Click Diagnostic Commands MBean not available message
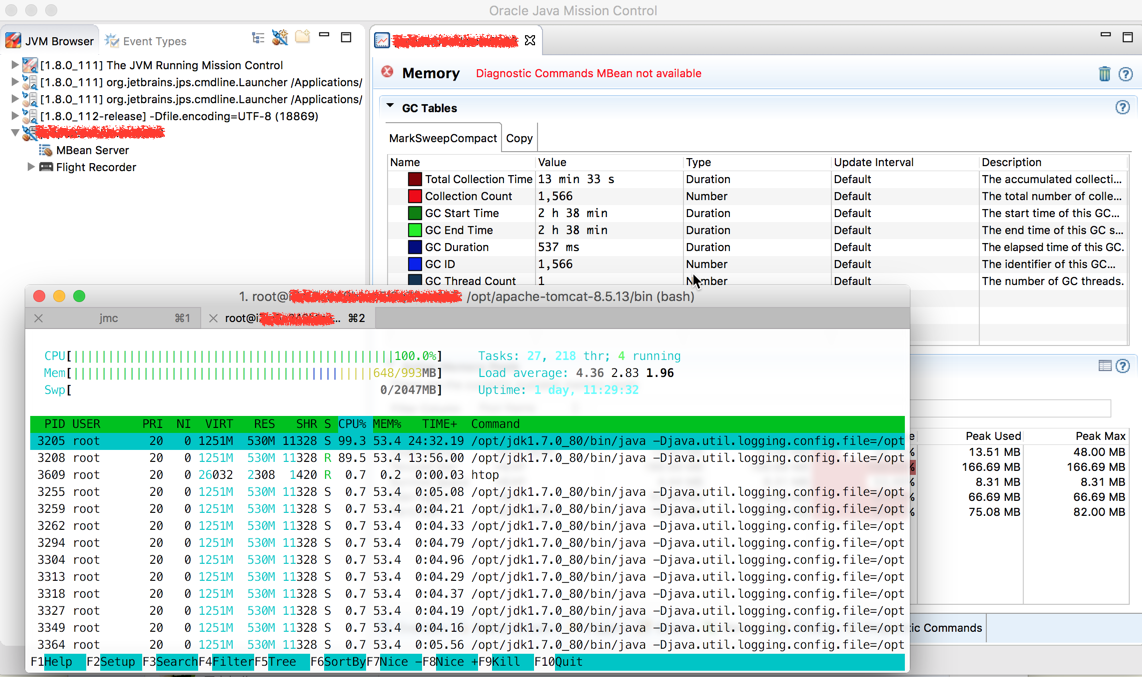This screenshot has height=677, width=1142. tap(588, 73)
